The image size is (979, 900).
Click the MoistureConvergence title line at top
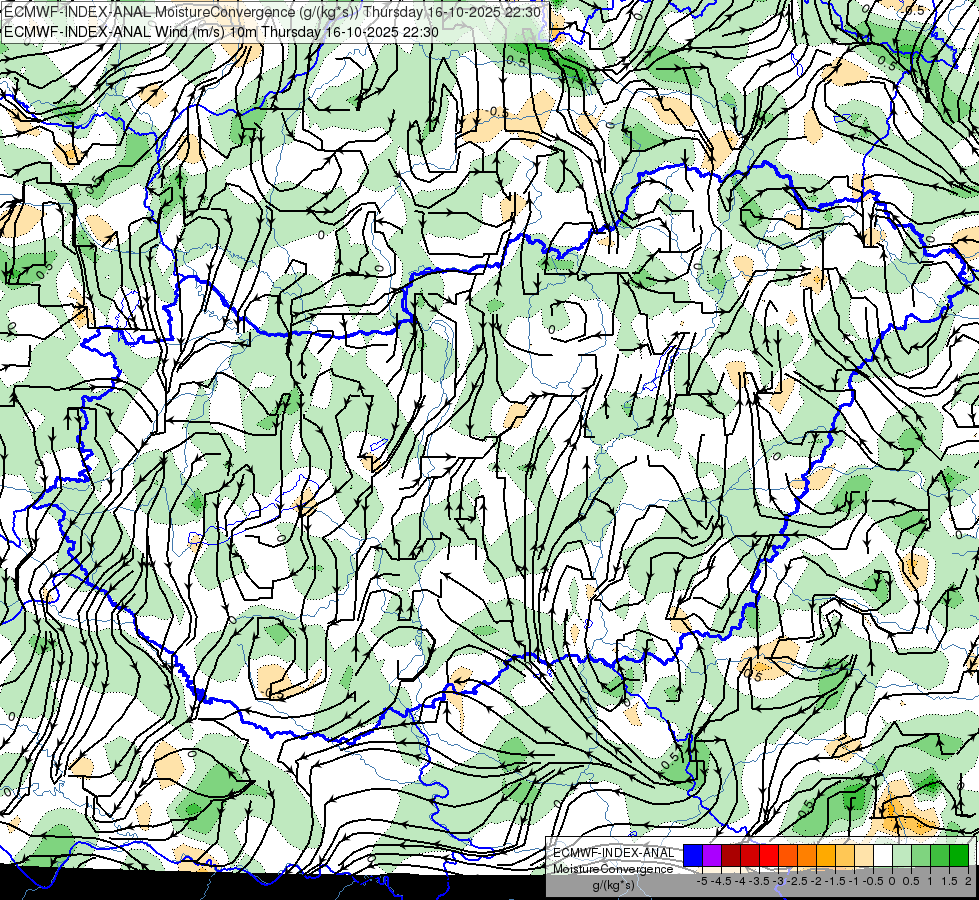272,12
